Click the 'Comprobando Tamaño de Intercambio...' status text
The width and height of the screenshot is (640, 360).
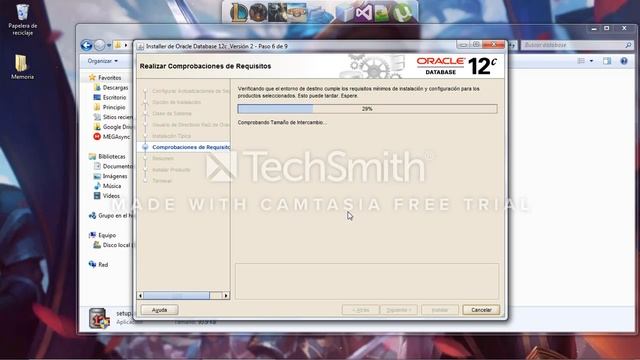point(282,122)
